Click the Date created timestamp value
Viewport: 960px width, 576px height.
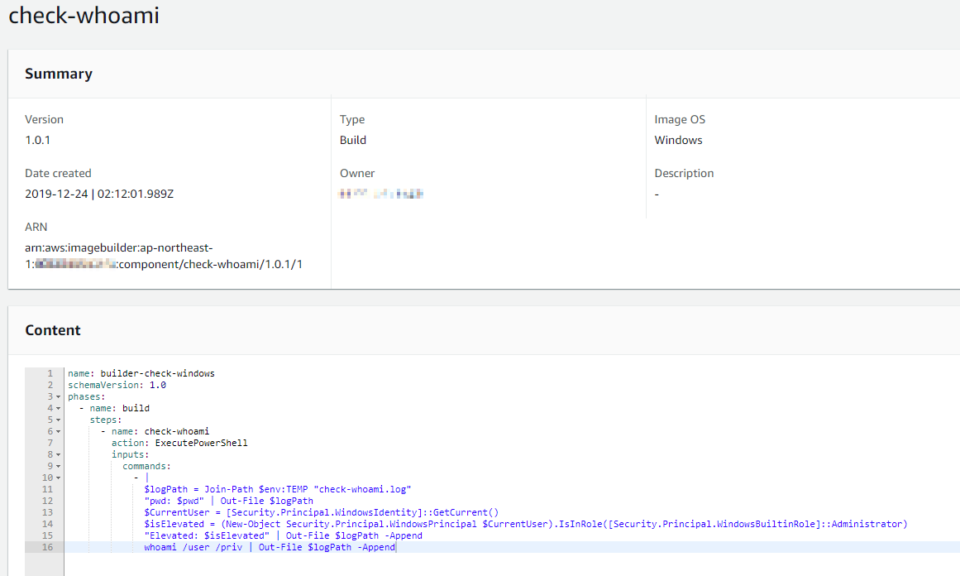tap(92, 194)
